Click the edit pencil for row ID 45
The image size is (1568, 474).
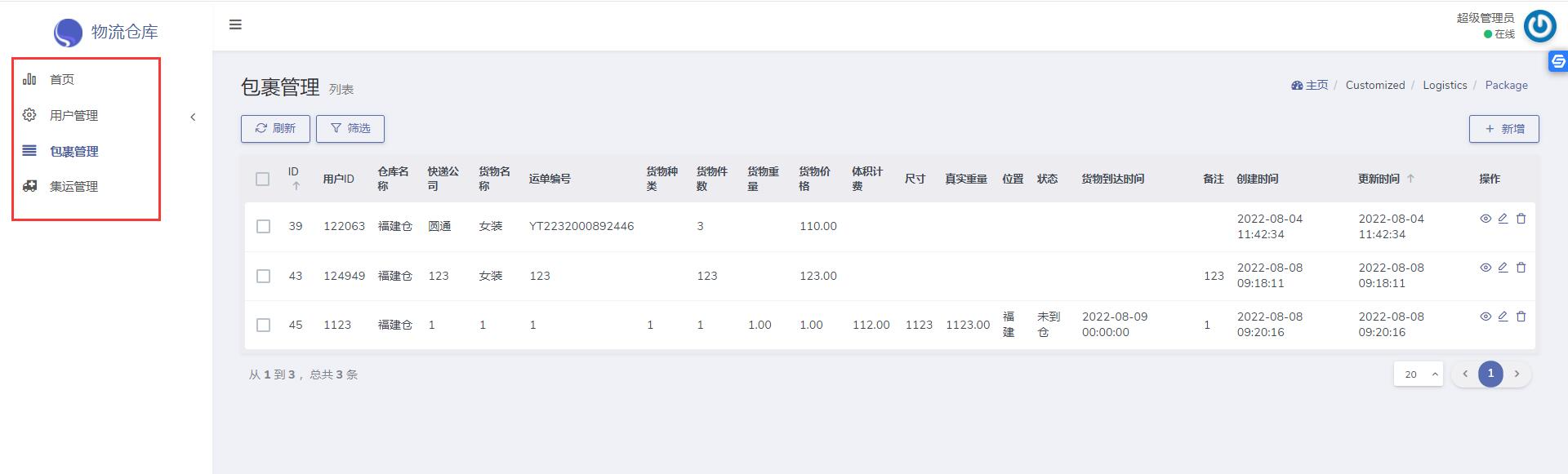pos(1503,317)
